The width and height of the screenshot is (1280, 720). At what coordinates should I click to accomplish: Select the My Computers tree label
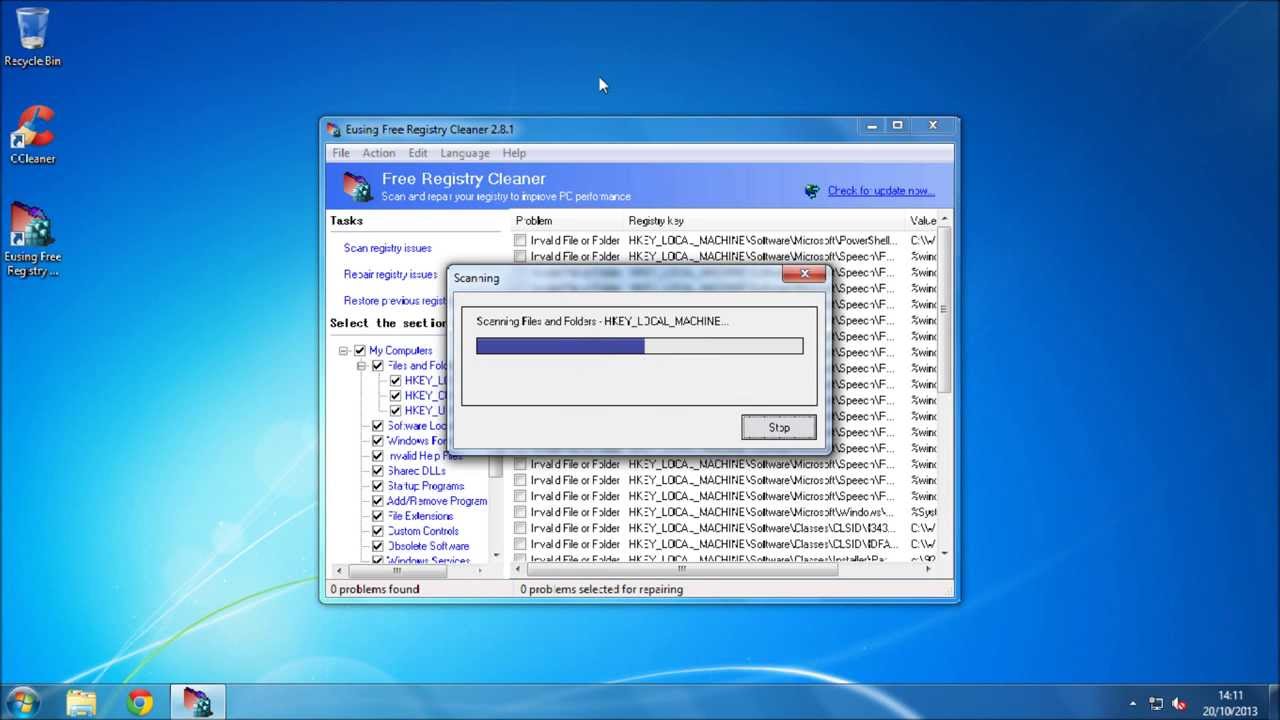point(400,351)
